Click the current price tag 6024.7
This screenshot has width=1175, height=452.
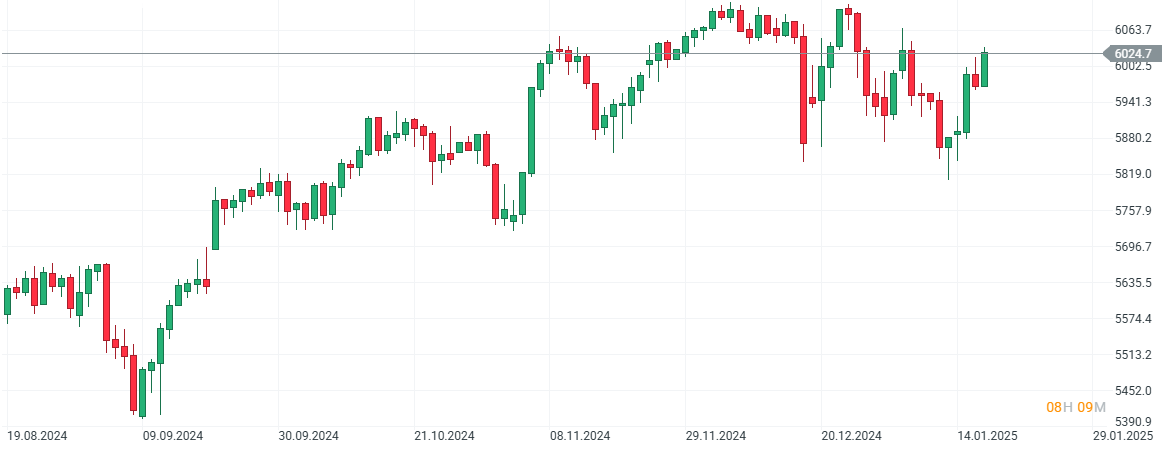tap(1132, 53)
